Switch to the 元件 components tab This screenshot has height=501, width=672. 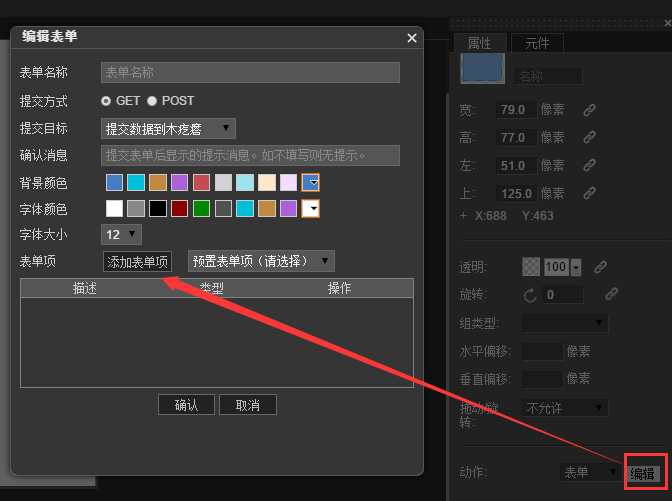pyautogui.click(x=537, y=43)
